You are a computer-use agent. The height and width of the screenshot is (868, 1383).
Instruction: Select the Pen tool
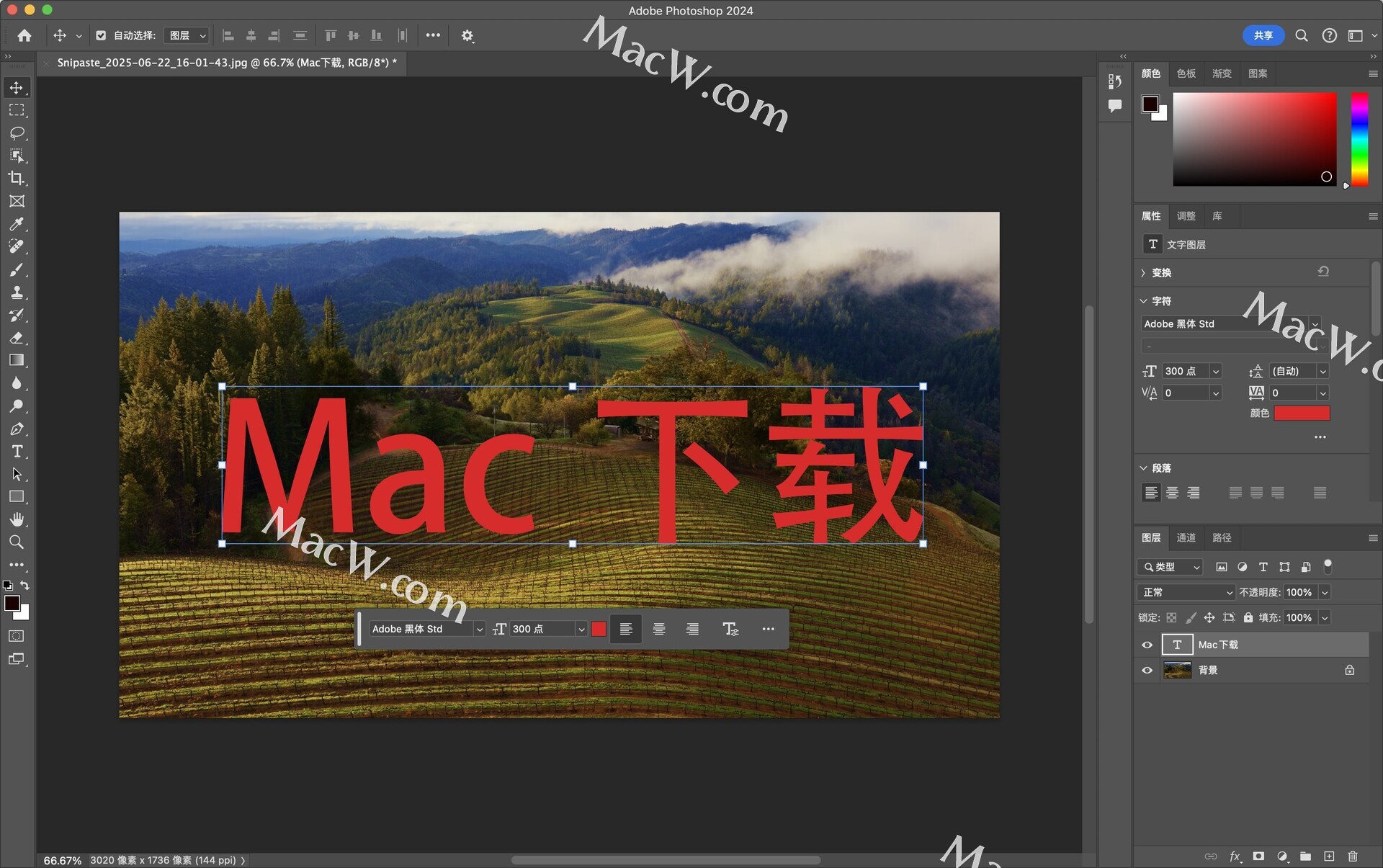click(x=17, y=429)
